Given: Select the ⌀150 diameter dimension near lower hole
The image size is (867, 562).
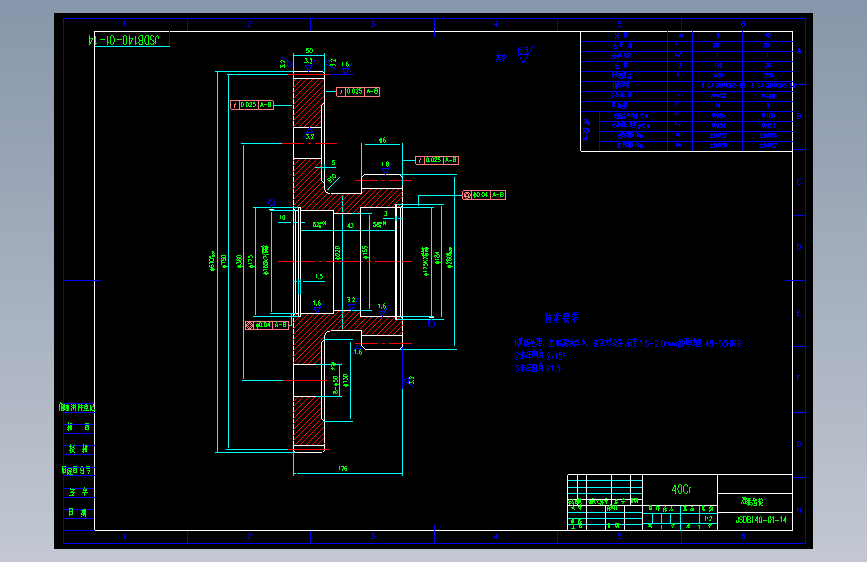Looking at the screenshot, I should 346,381.
